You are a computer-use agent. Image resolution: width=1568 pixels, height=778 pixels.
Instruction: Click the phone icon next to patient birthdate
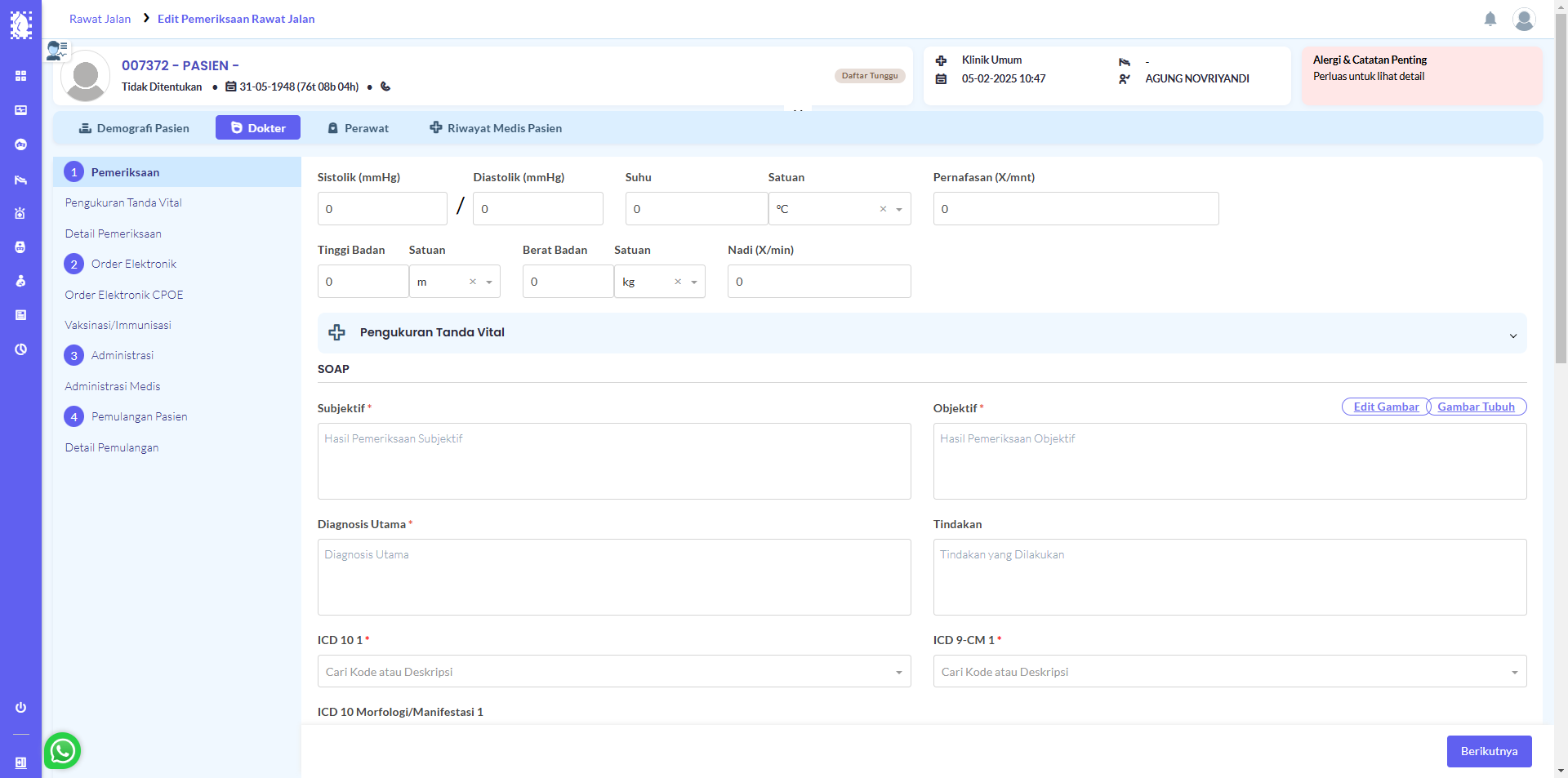tap(385, 87)
